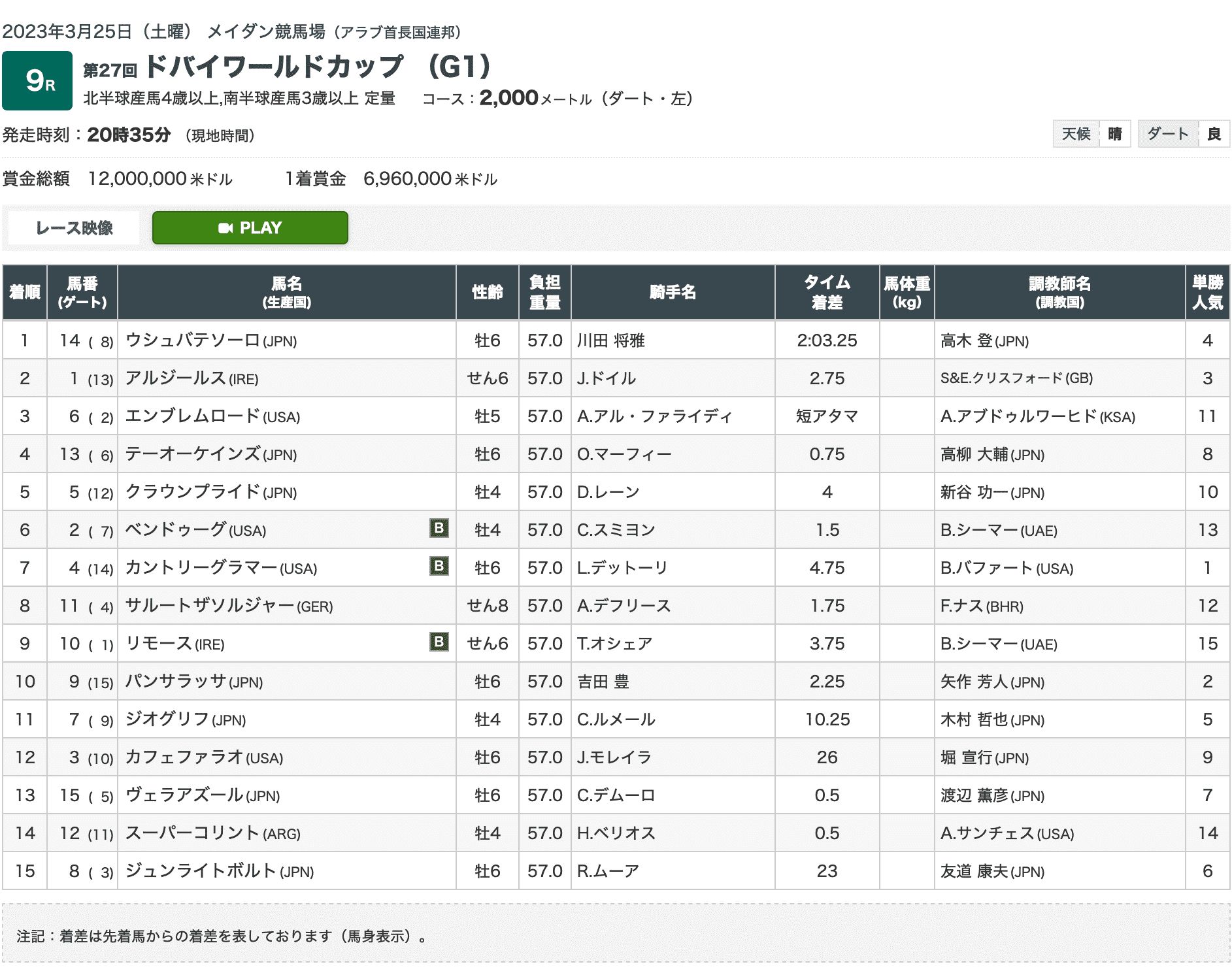Click the B blinker icon for ベンドゥーグ

click(x=439, y=528)
